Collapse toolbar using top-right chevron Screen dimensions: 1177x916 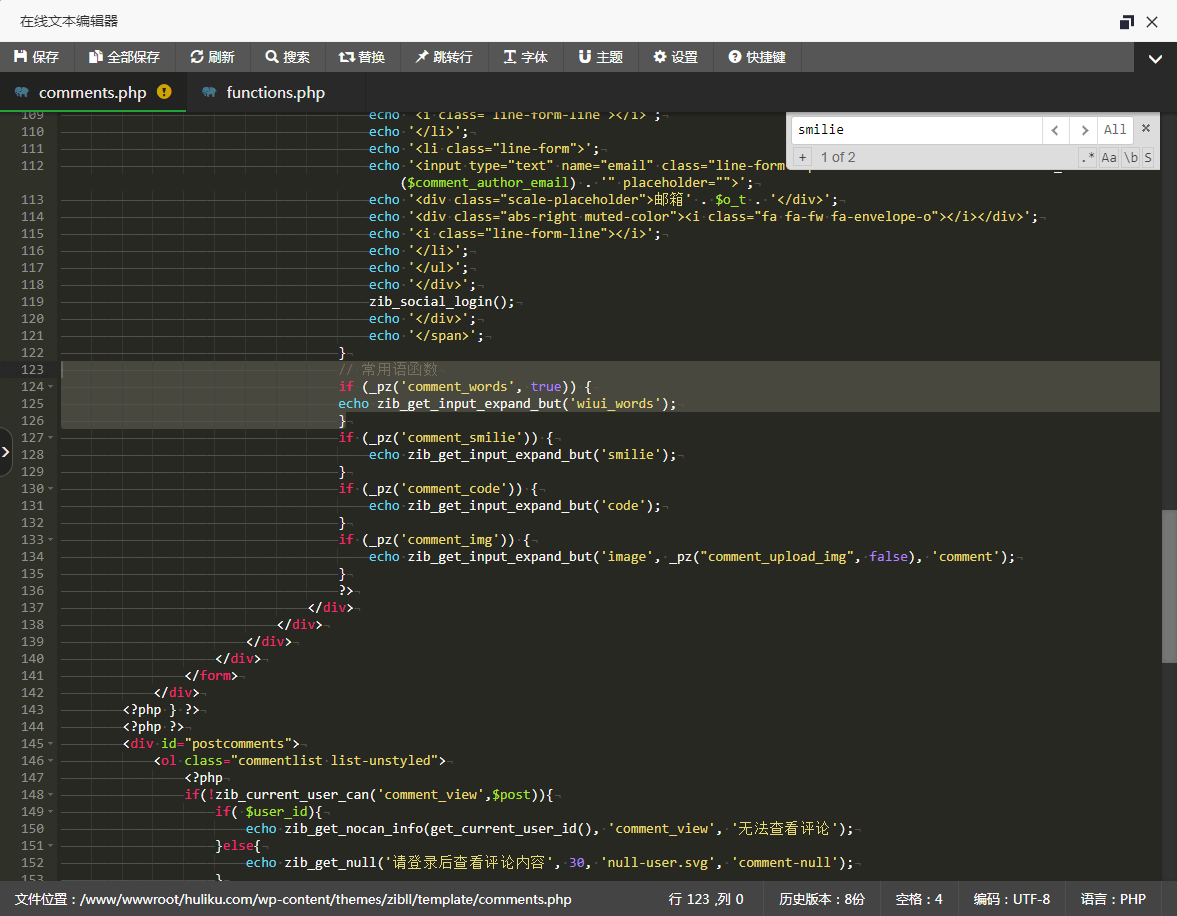coord(1155,58)
